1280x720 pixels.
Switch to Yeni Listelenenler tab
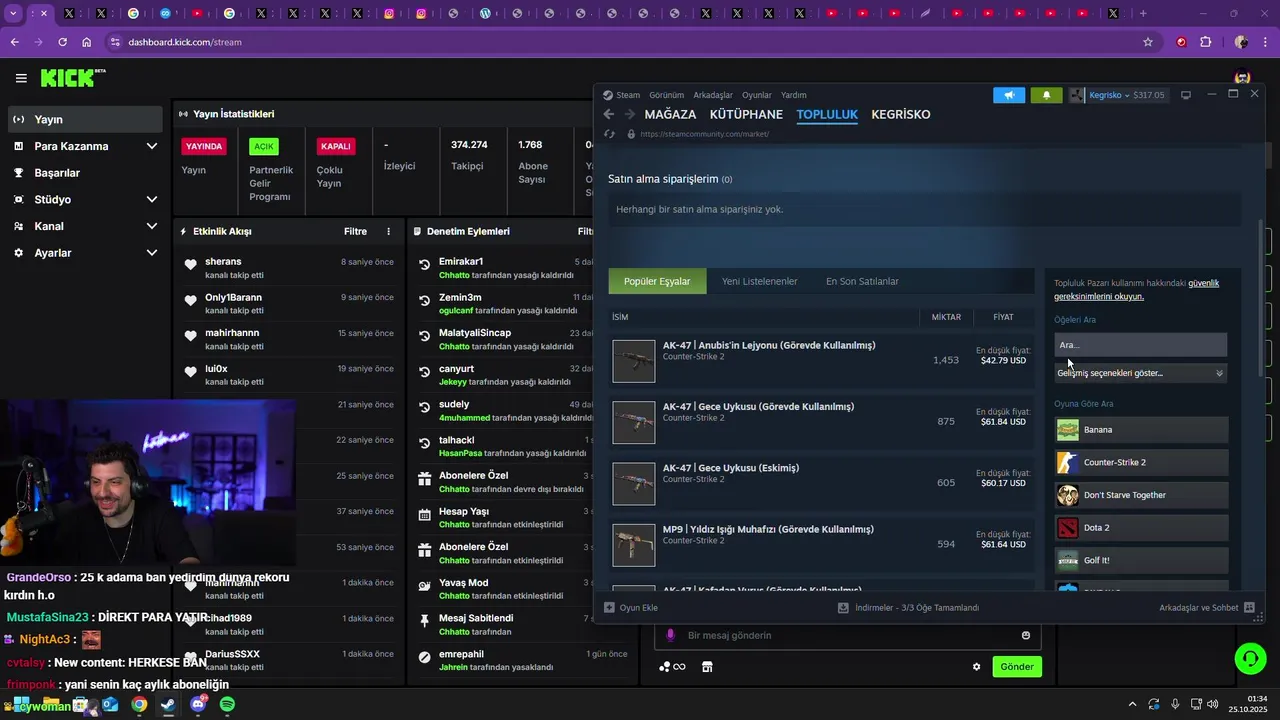click(x=760, y=281)
